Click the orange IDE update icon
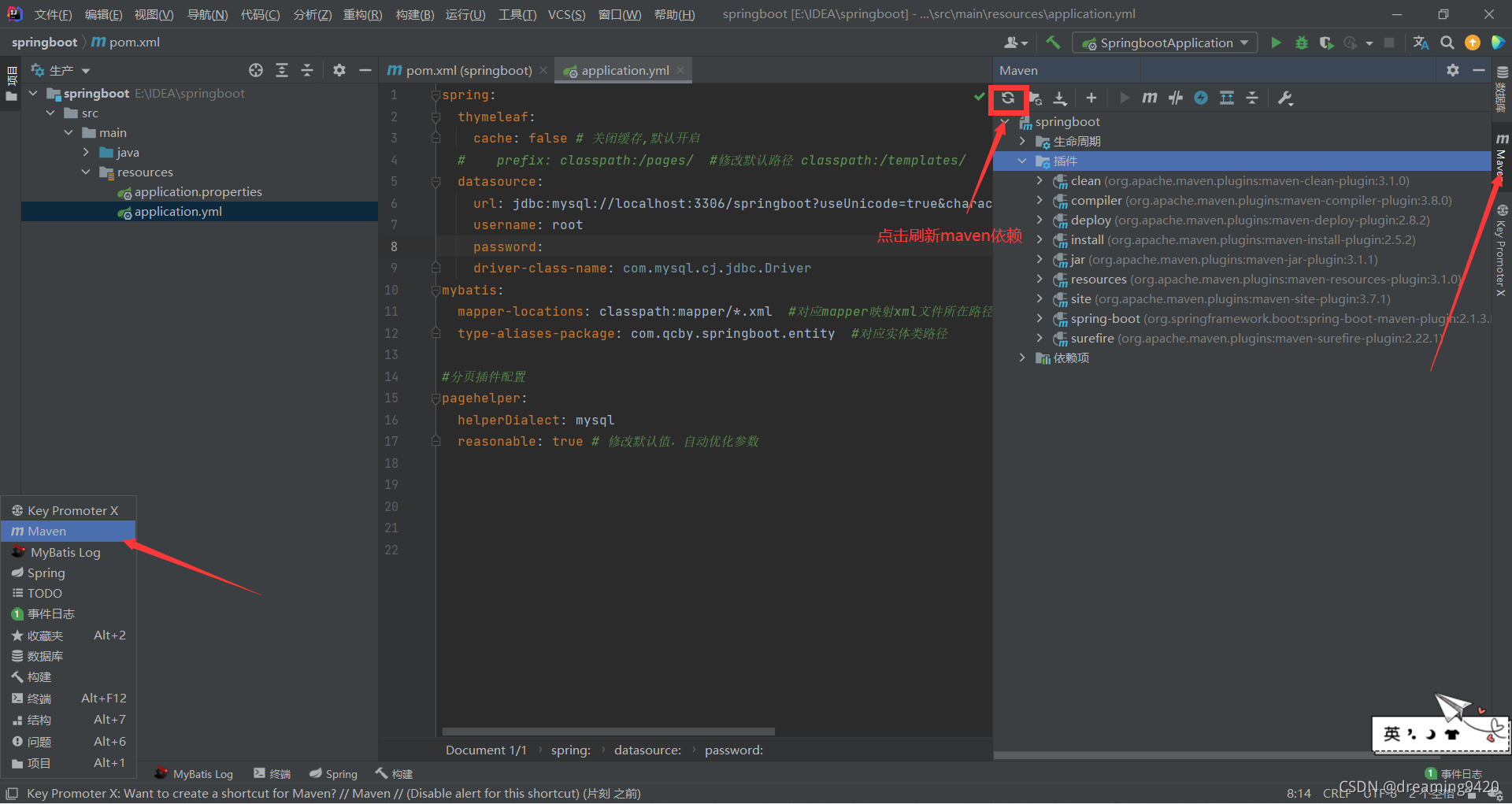This screenshot has height=804, width=1512. (1473, 43)
